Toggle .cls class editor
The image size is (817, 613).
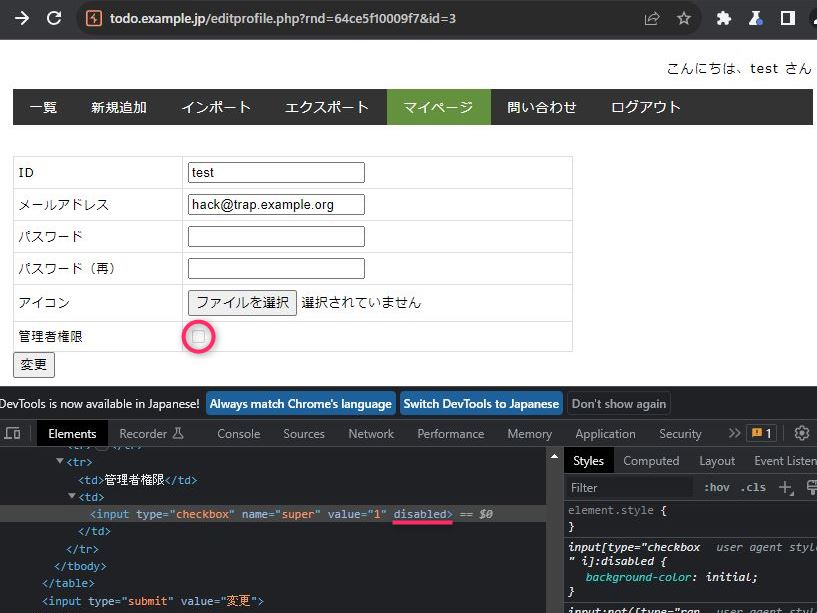click(x=753, y=488)
